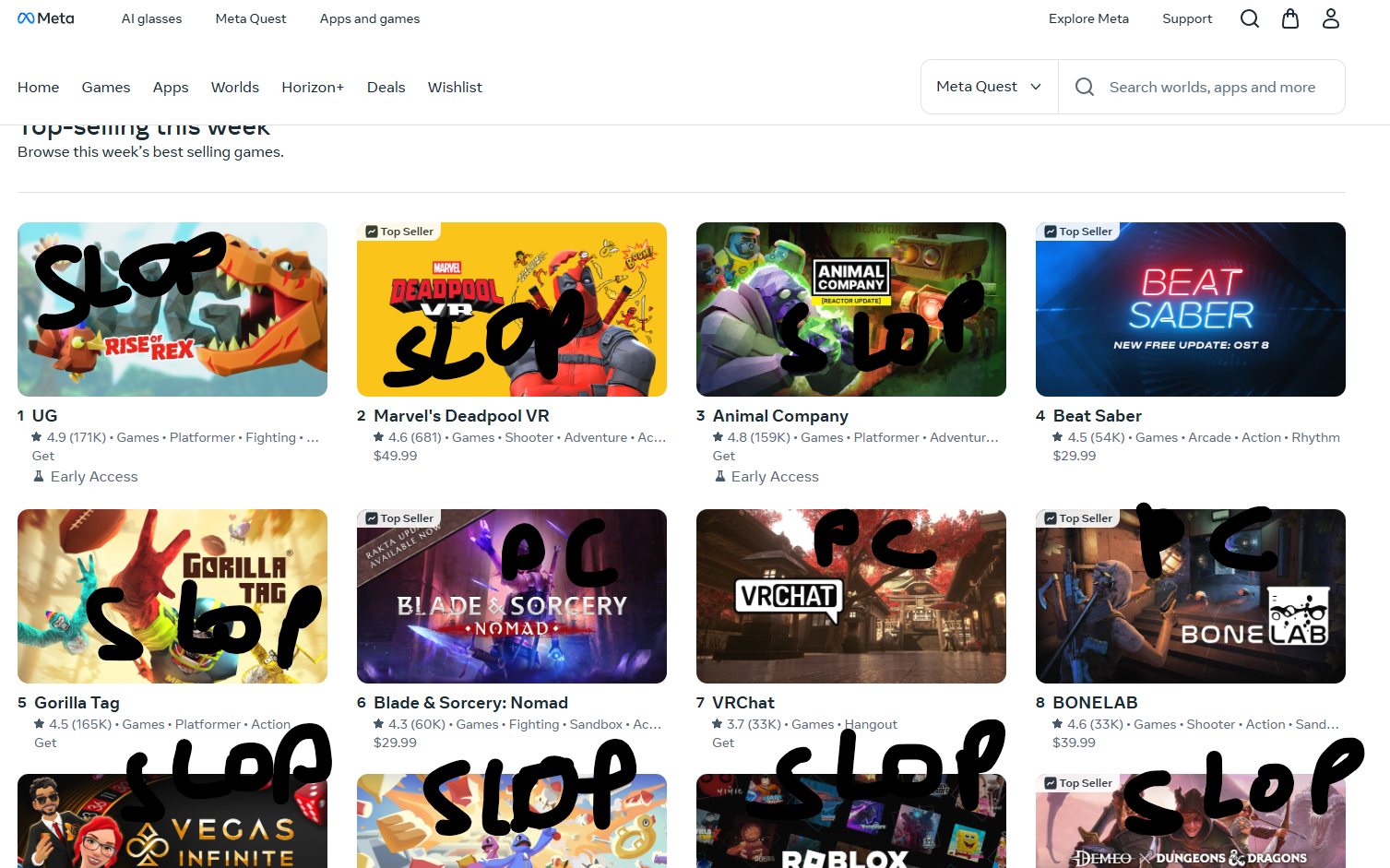Click the Top Seller badge on Blade & Sorcery

click(399, 518)
